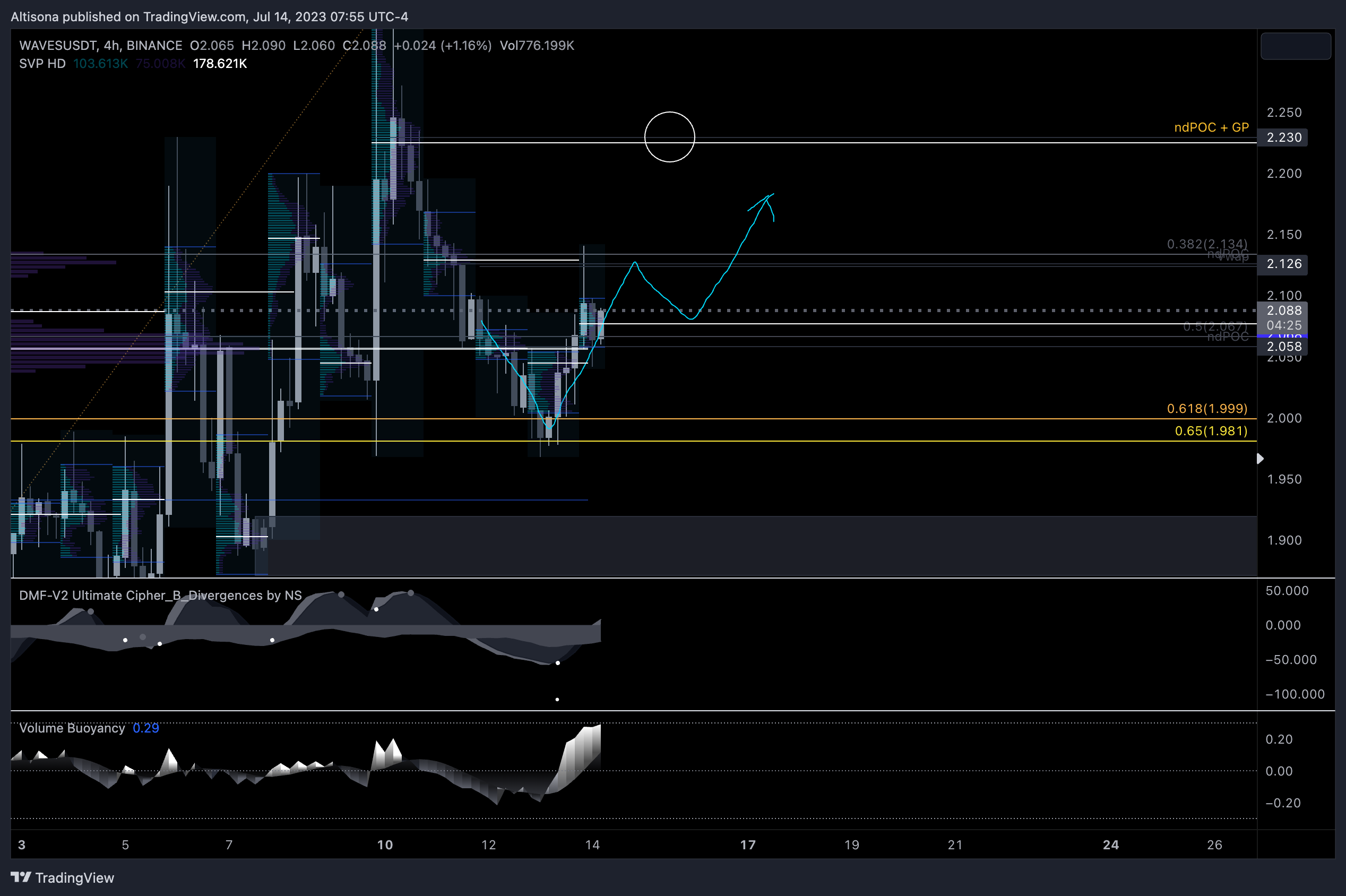Click the SVP HD value 178.621K
Image resolution: width=1346 pixels, height=896 pixels.
click(220, 63)
